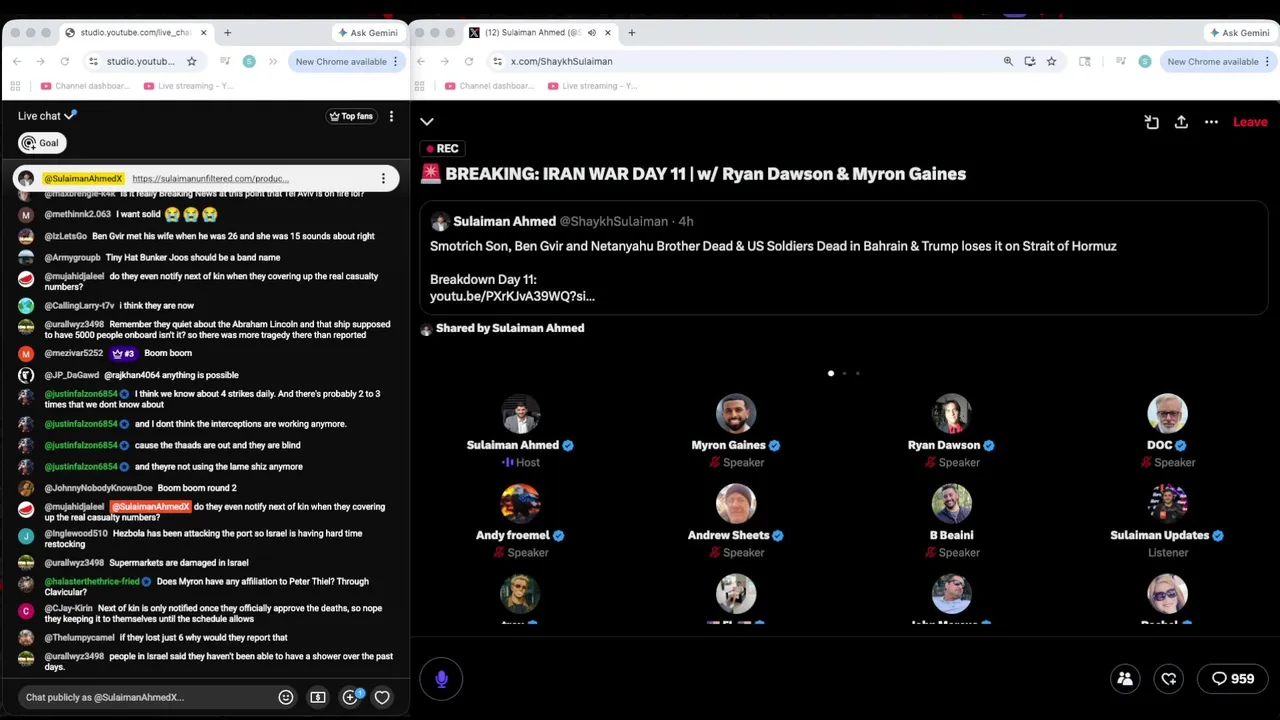The image size is (1280, 720).
Task: Reload the YouTube Studio window page
Action: click(x=65, y=61)
